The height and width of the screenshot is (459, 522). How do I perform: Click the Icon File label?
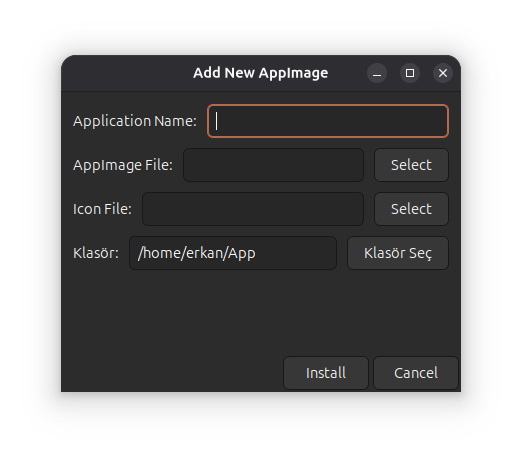click(x=102, y=209)
